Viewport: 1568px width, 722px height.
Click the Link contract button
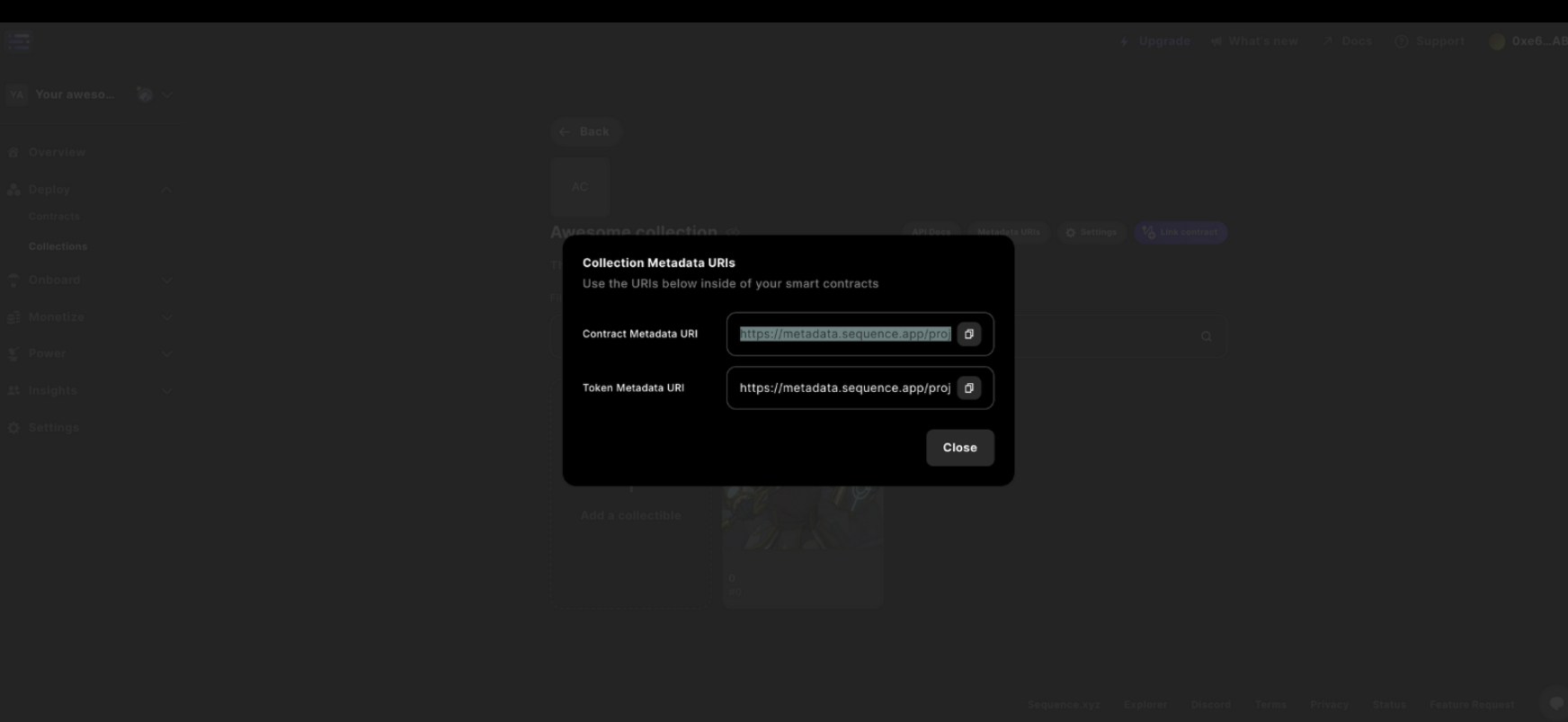click(1180, 233)
